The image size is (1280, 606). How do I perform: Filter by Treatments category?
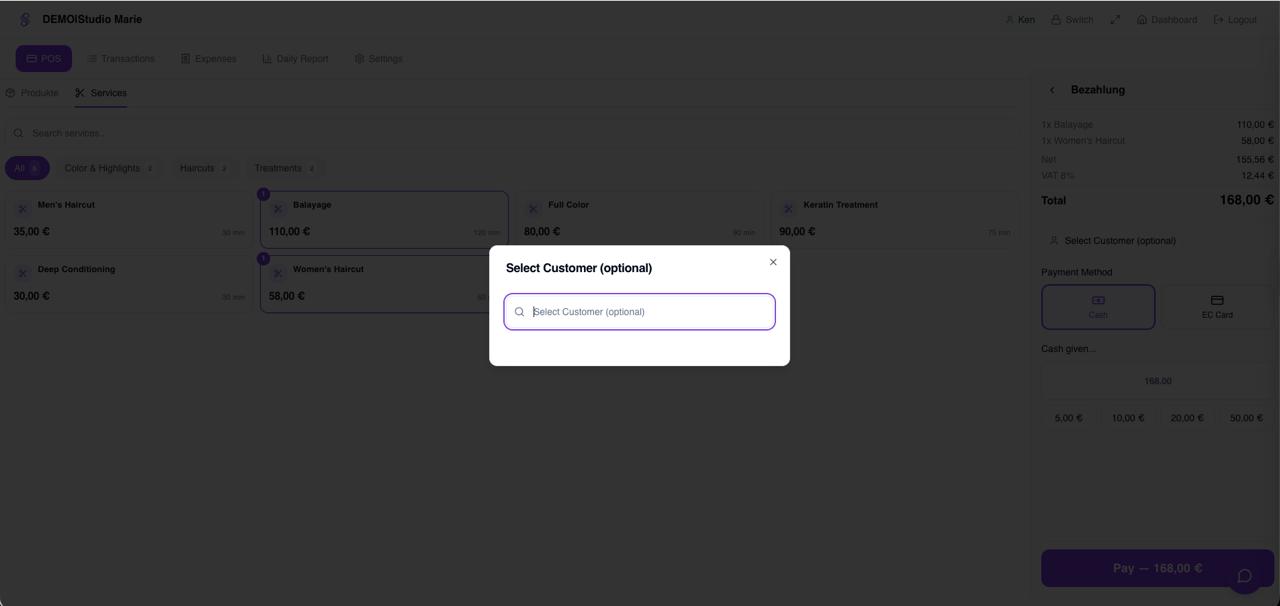[284, 168]
